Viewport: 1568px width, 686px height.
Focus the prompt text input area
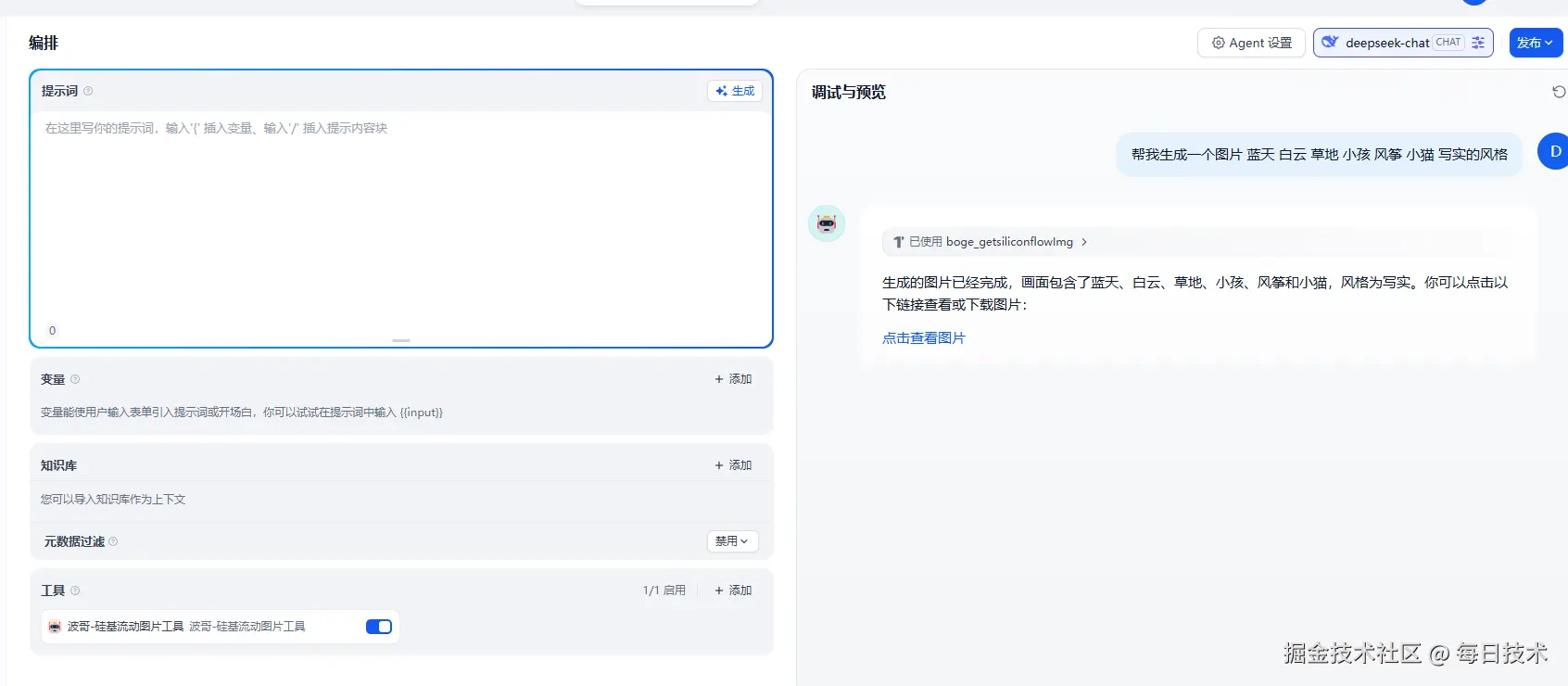(x=401, y=218)
